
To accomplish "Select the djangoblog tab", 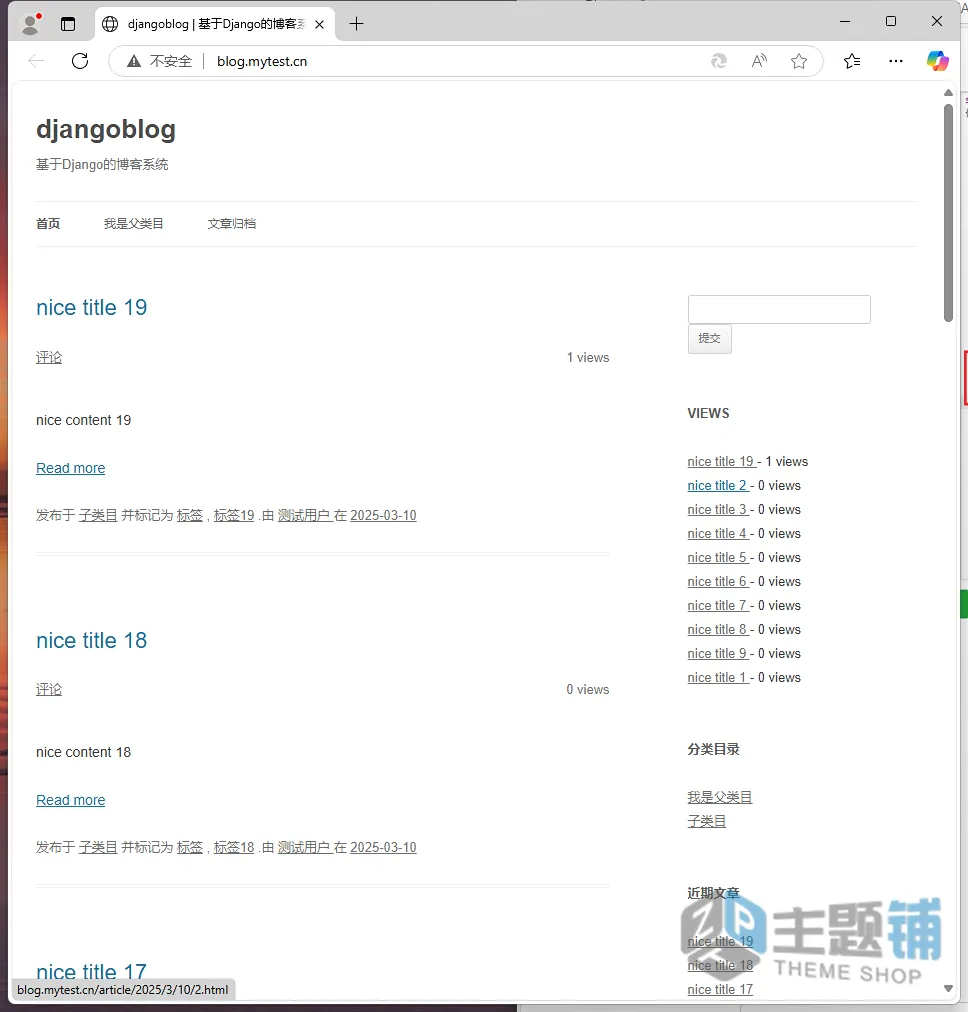I will 215,25.
